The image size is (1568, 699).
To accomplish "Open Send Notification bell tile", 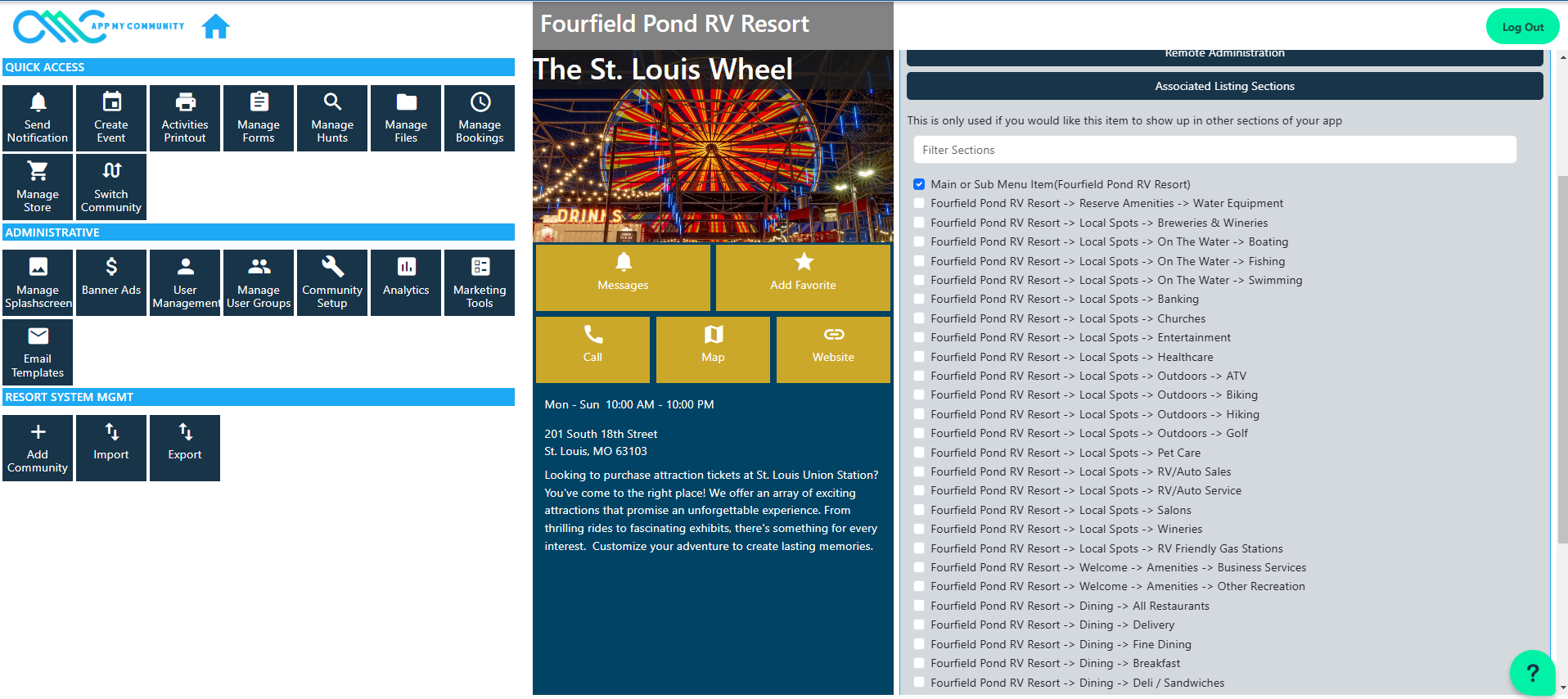I will pyautogui.click(x=38, y=118).
